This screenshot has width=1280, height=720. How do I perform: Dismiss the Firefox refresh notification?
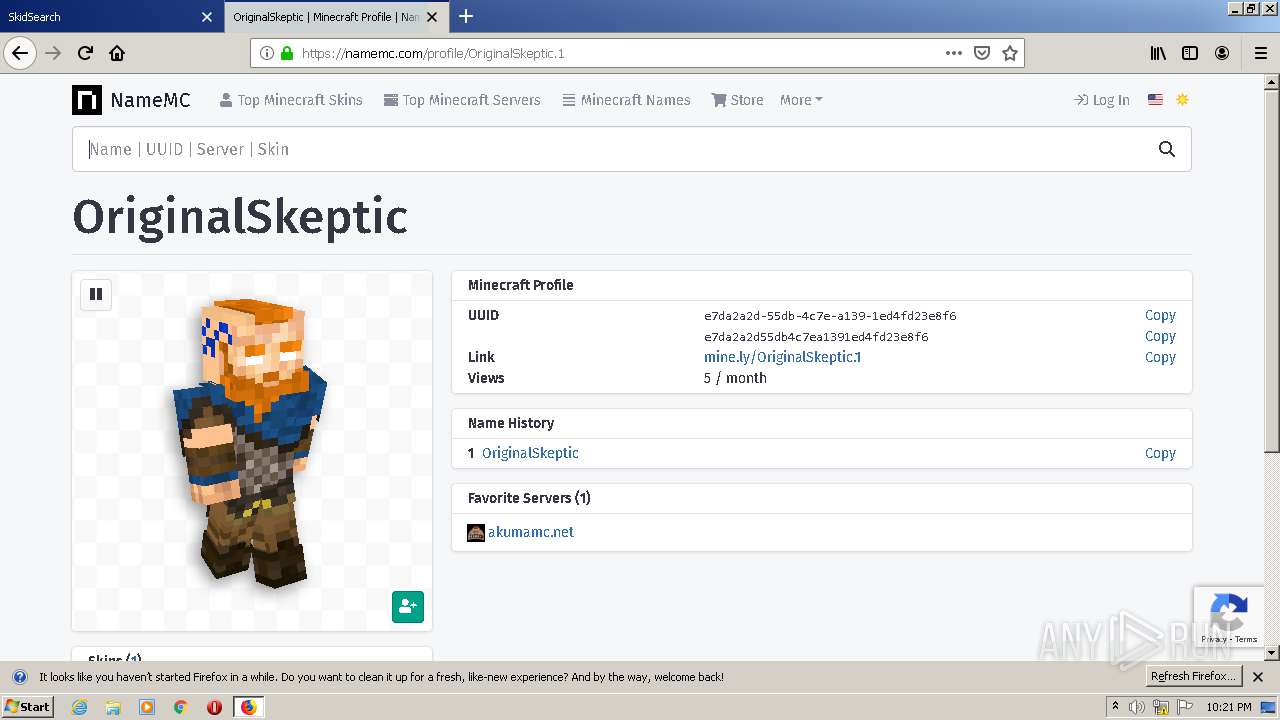[1258, 677]
